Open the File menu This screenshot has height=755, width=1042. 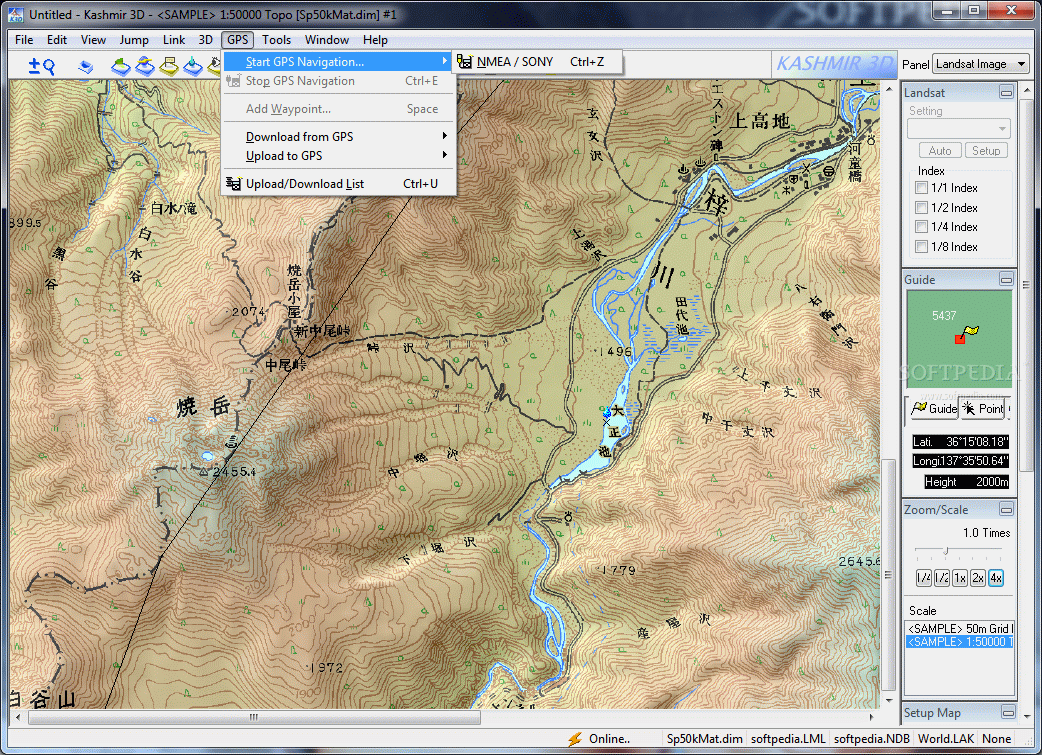point(24,40)
